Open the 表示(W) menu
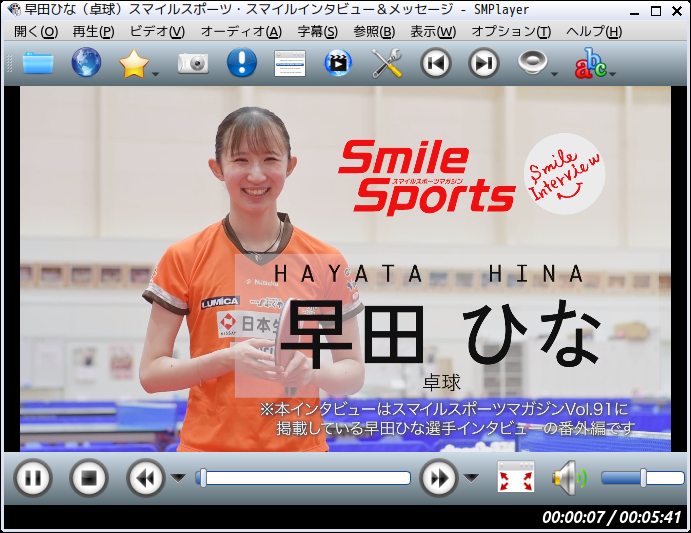Image resolution: width=691 pixels, height=533 pixels. 433,32
